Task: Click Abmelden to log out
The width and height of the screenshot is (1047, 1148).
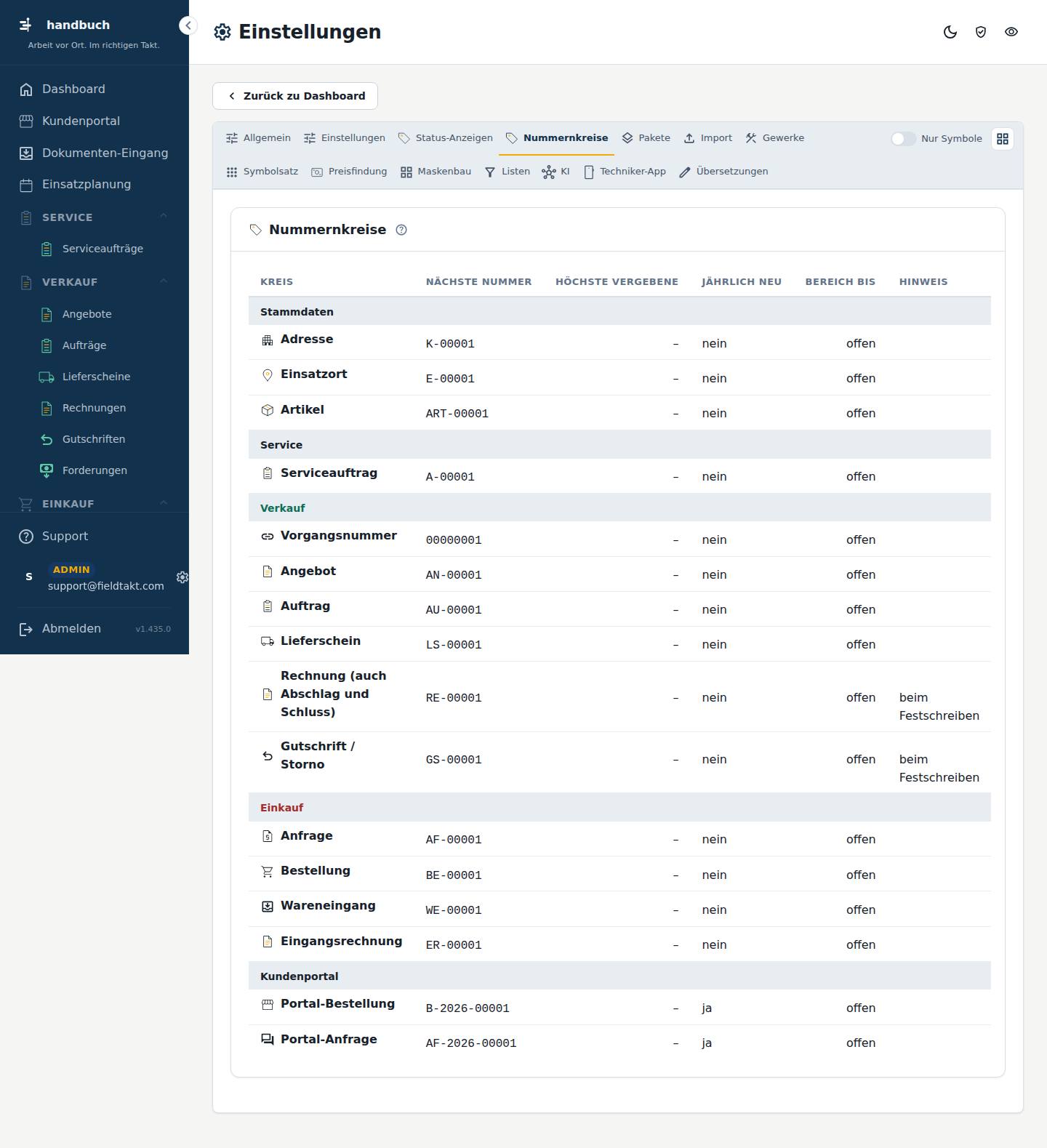Action: click(x=71, y=629)
